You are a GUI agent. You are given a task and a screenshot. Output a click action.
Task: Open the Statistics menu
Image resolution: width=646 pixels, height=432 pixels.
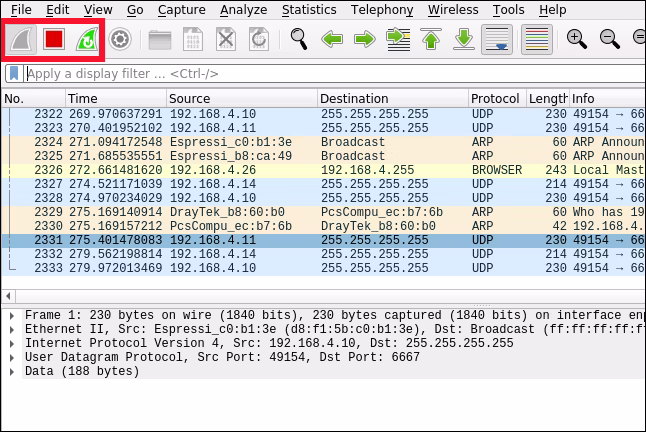pyautogui.click(x=309, y=9)
